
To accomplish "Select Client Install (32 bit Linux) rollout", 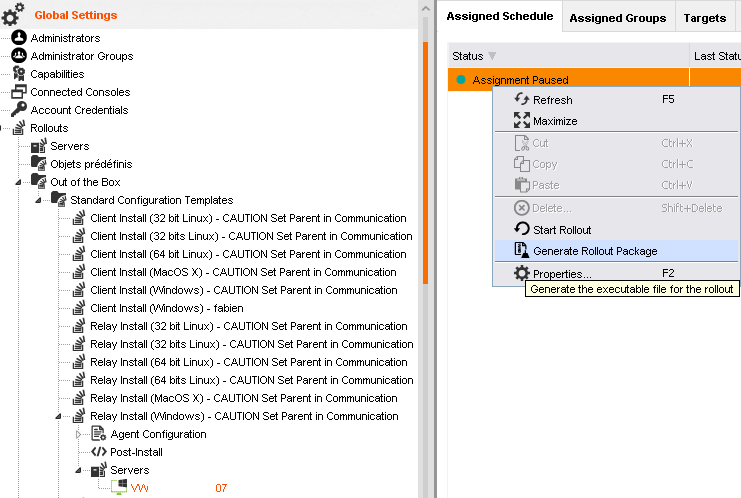I will click(x=248, y=218).
